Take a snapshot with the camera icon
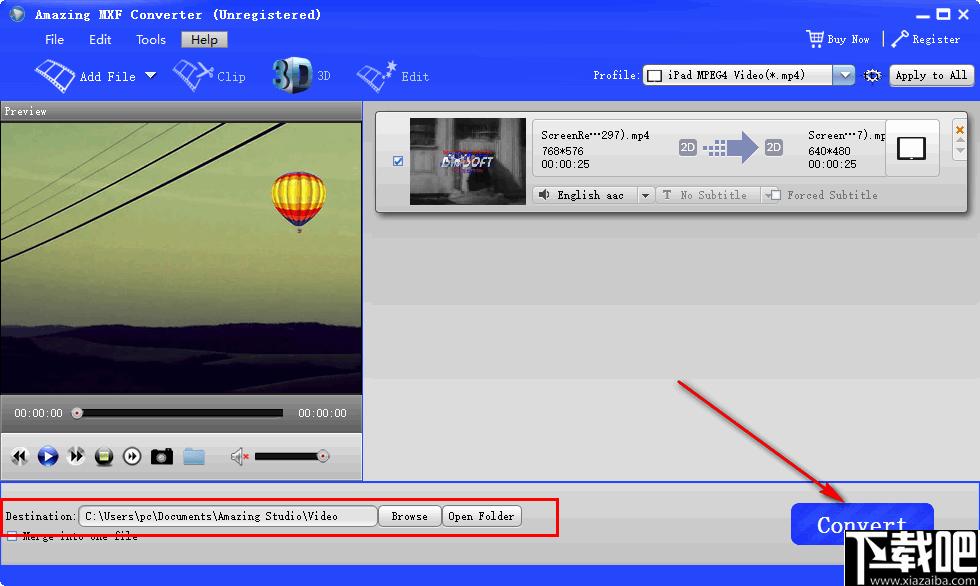This screenshot has width=980, height=586. coord(161,456)
